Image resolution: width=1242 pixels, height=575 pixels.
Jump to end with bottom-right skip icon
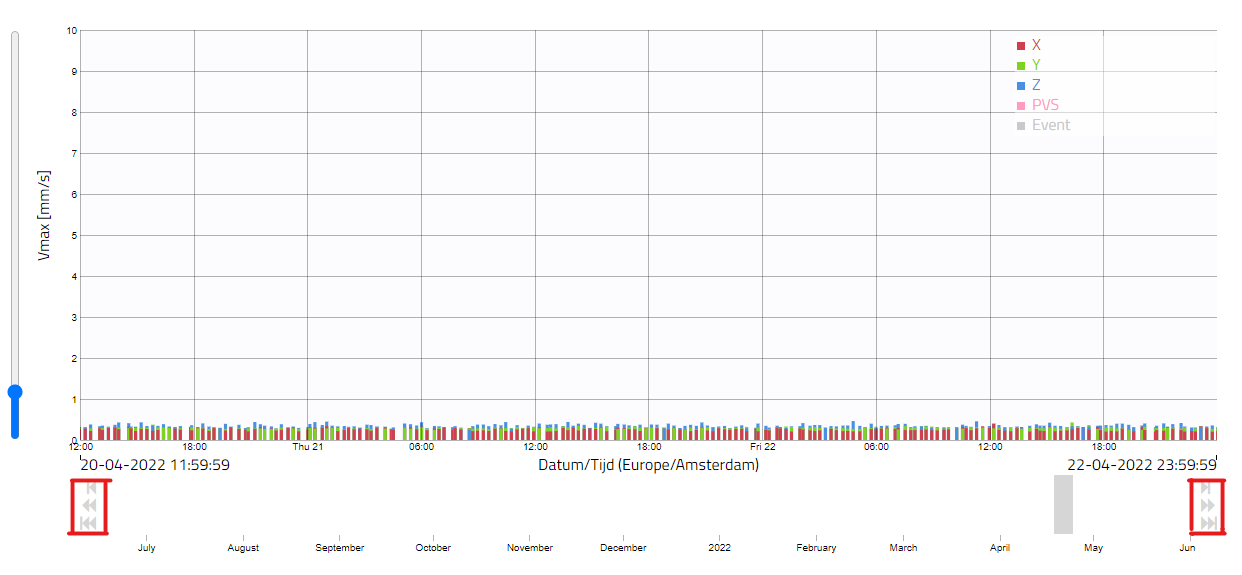pos(1208,523)
